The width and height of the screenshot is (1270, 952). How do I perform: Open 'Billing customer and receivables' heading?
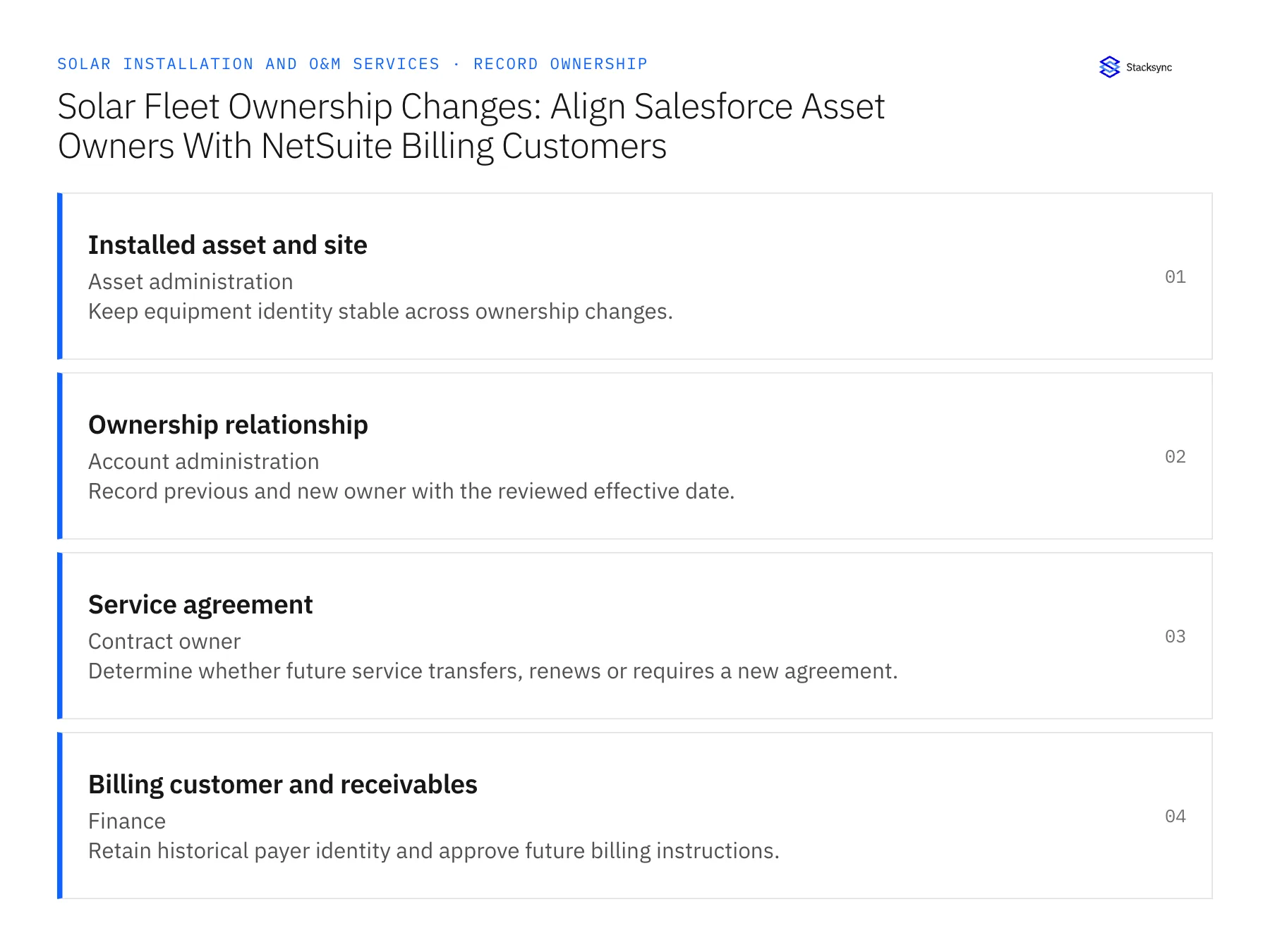coord(283,784)
